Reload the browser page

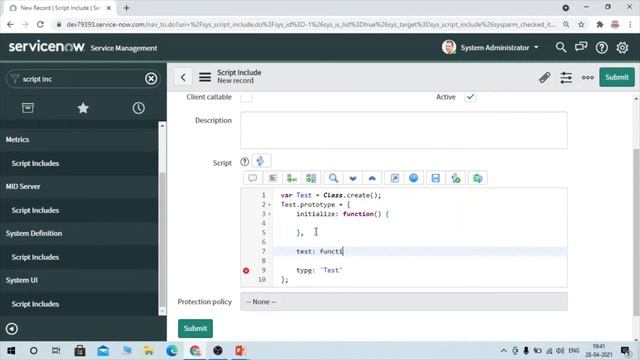click(40, 24)
